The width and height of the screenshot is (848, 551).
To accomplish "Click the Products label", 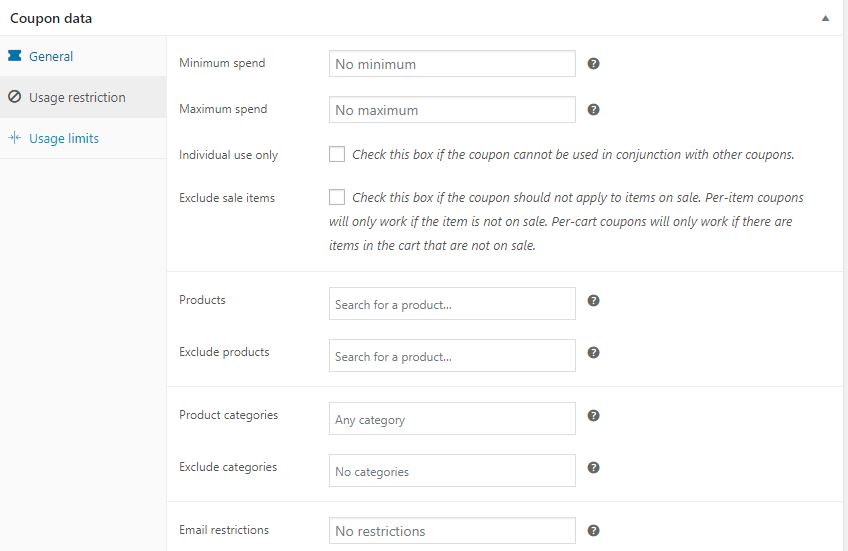I will tap(202, 300).
